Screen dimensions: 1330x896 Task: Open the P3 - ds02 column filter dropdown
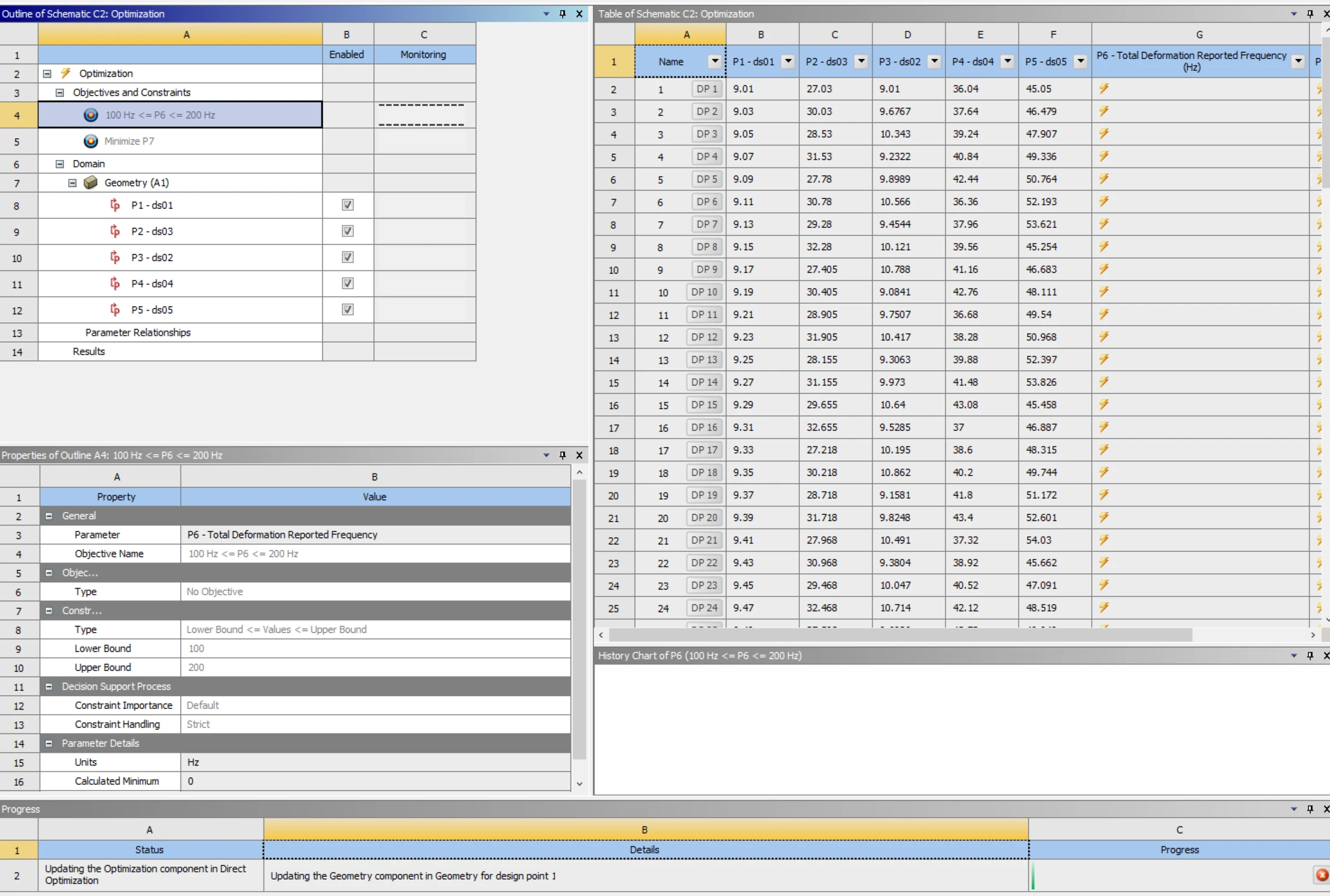(934, 61)
